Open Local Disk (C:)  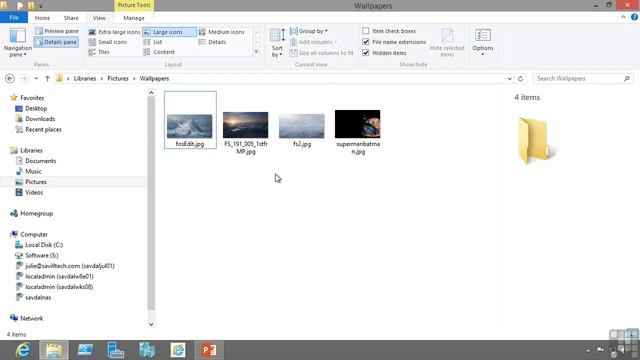44,245
